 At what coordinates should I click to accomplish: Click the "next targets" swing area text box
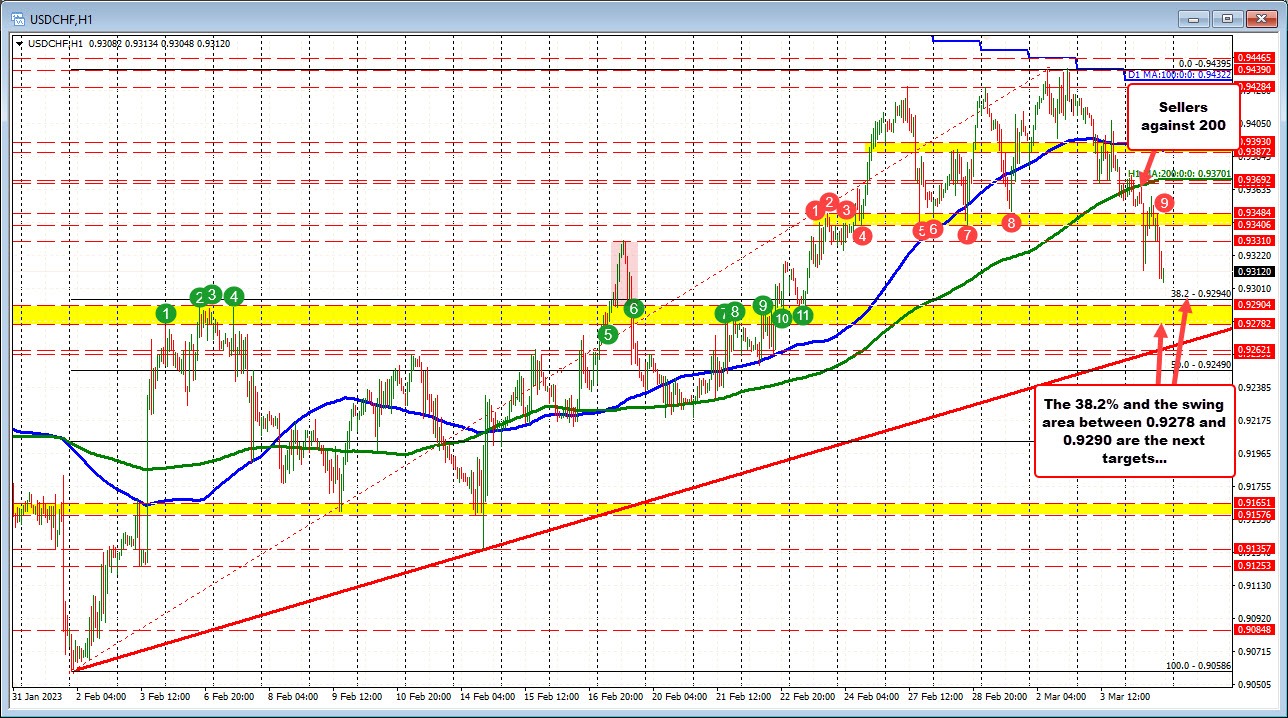(1135, 430)
